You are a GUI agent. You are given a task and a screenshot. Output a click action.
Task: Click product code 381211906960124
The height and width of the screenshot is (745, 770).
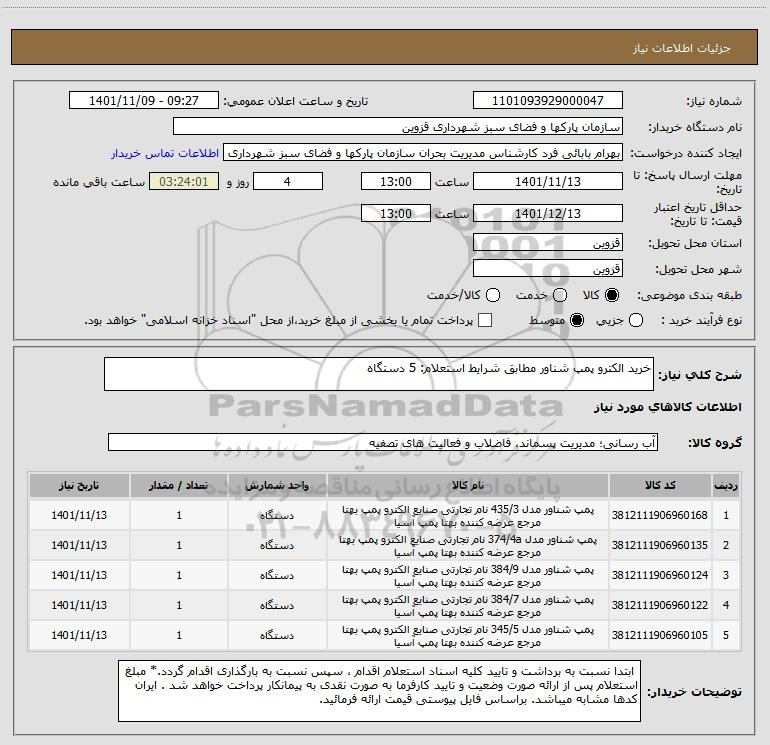pyautogui.click(x=660, y=575)
